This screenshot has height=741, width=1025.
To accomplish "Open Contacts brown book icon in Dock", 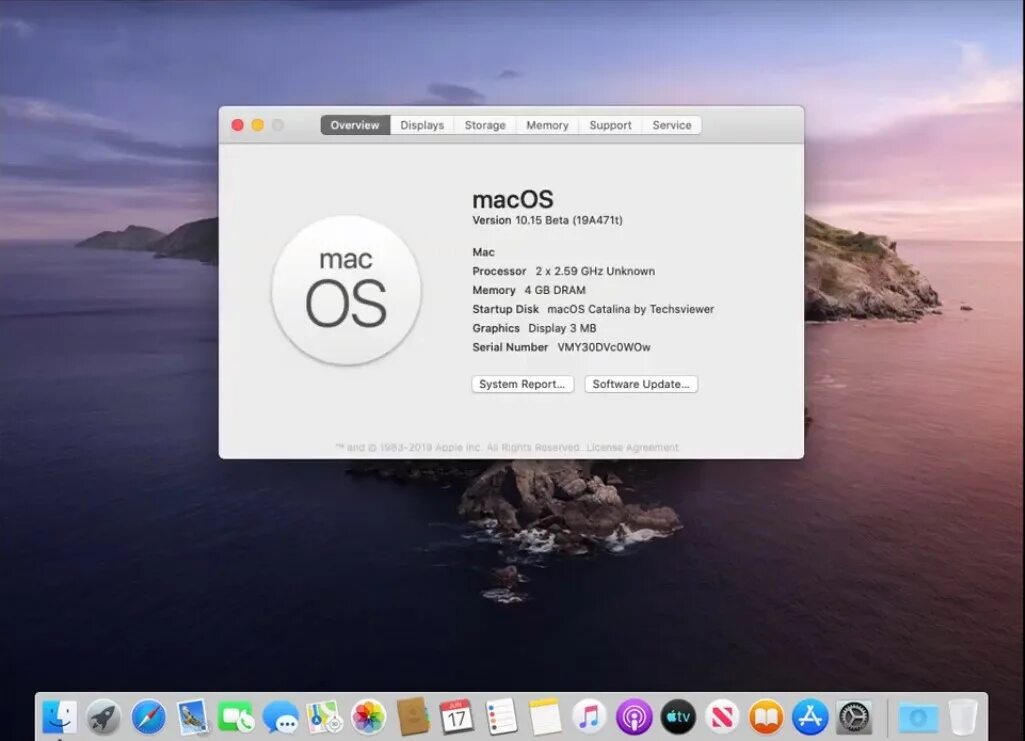I will click(413, 717).
